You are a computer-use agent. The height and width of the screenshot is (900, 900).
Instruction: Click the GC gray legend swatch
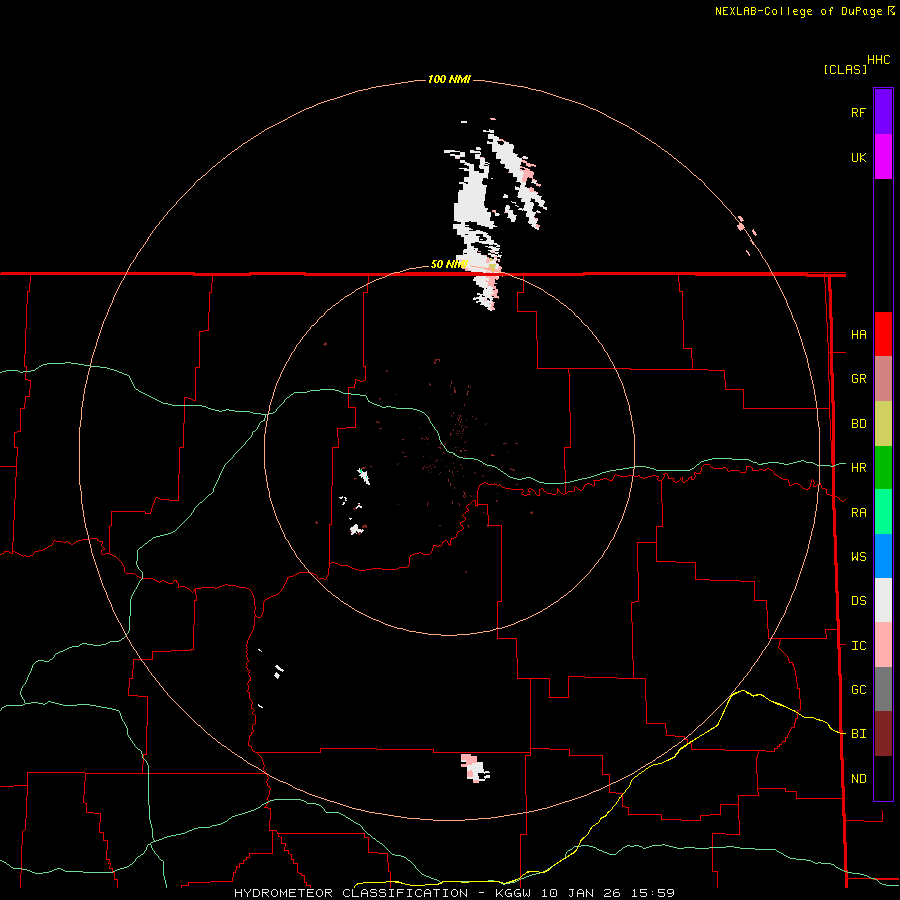click(883, 689)
